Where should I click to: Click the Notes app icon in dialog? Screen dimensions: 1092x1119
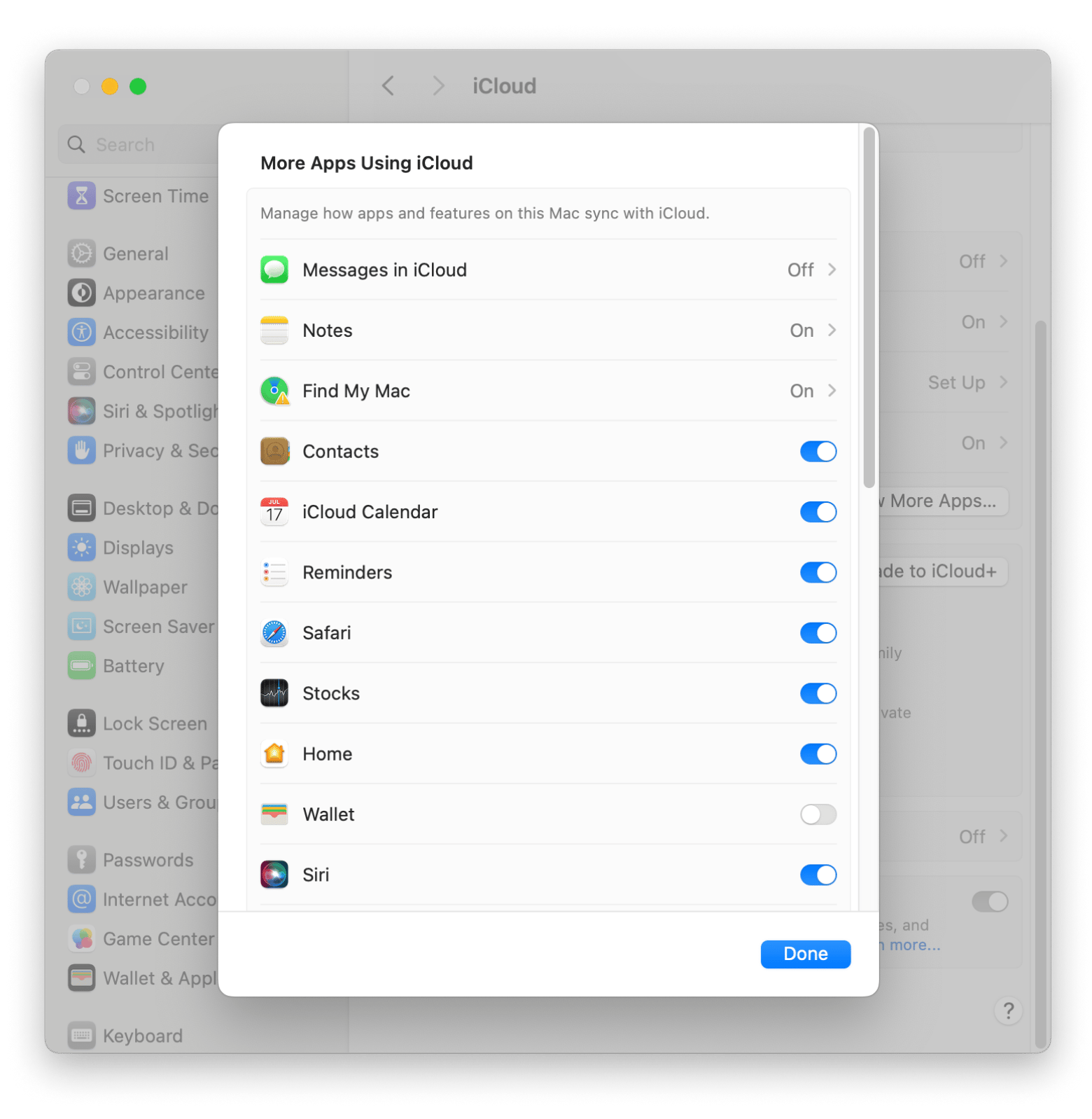point(274,331)
